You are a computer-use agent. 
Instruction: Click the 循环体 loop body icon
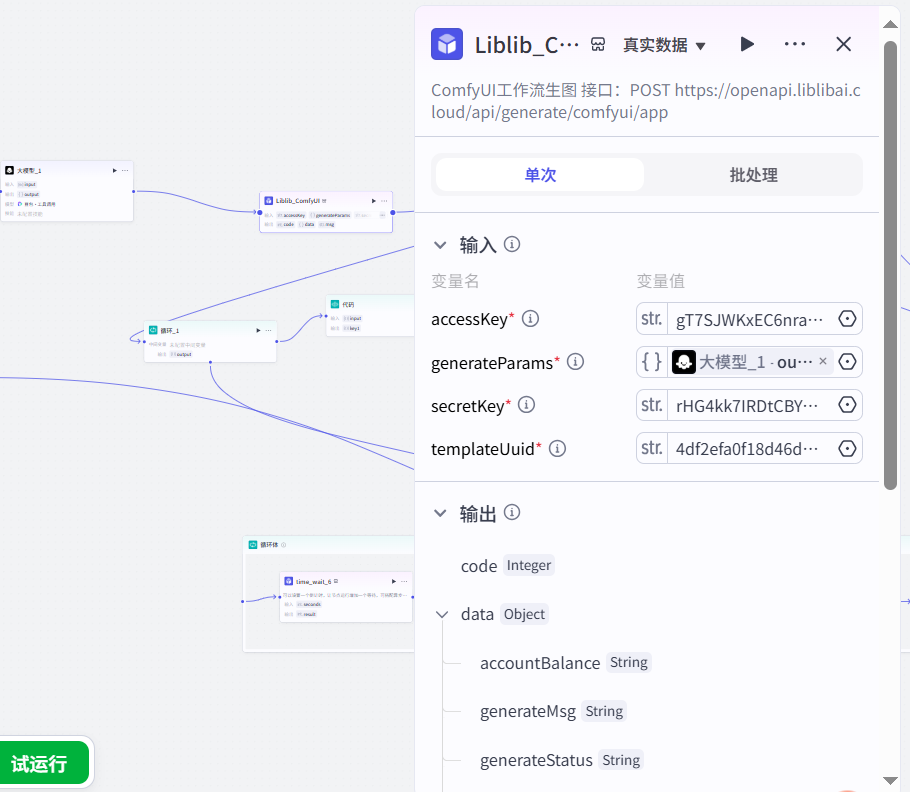[252, 544]
